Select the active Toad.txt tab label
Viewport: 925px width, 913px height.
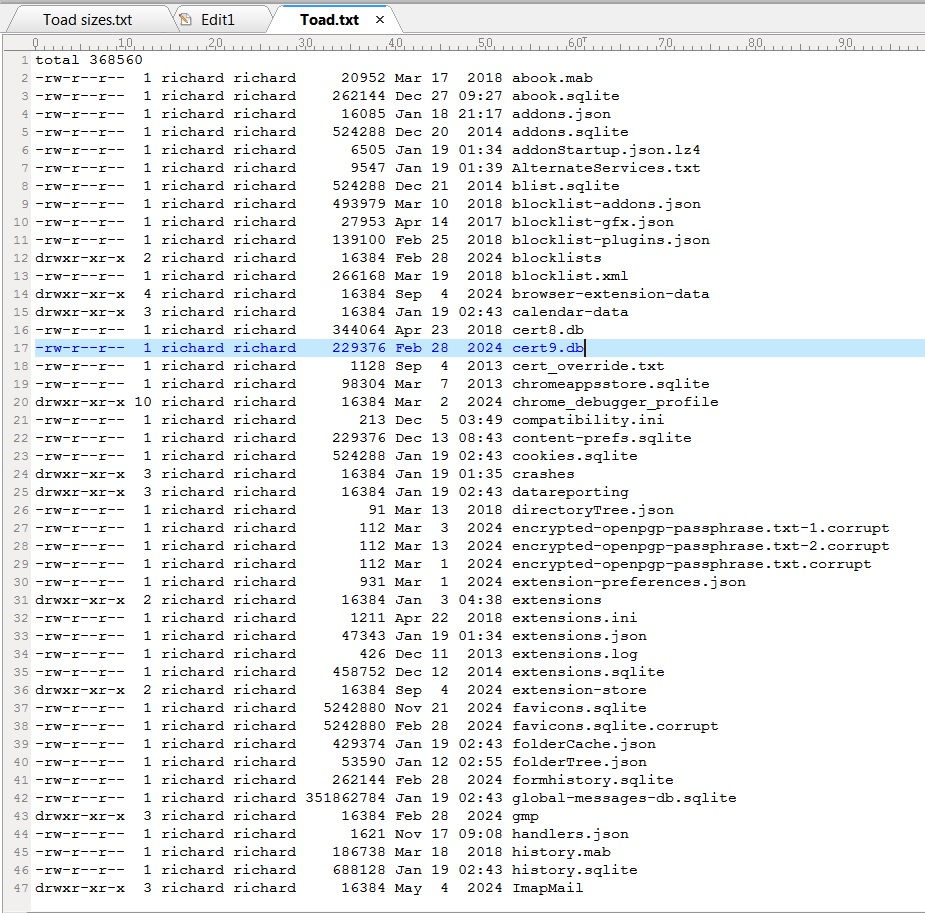(x=329, y=20)
